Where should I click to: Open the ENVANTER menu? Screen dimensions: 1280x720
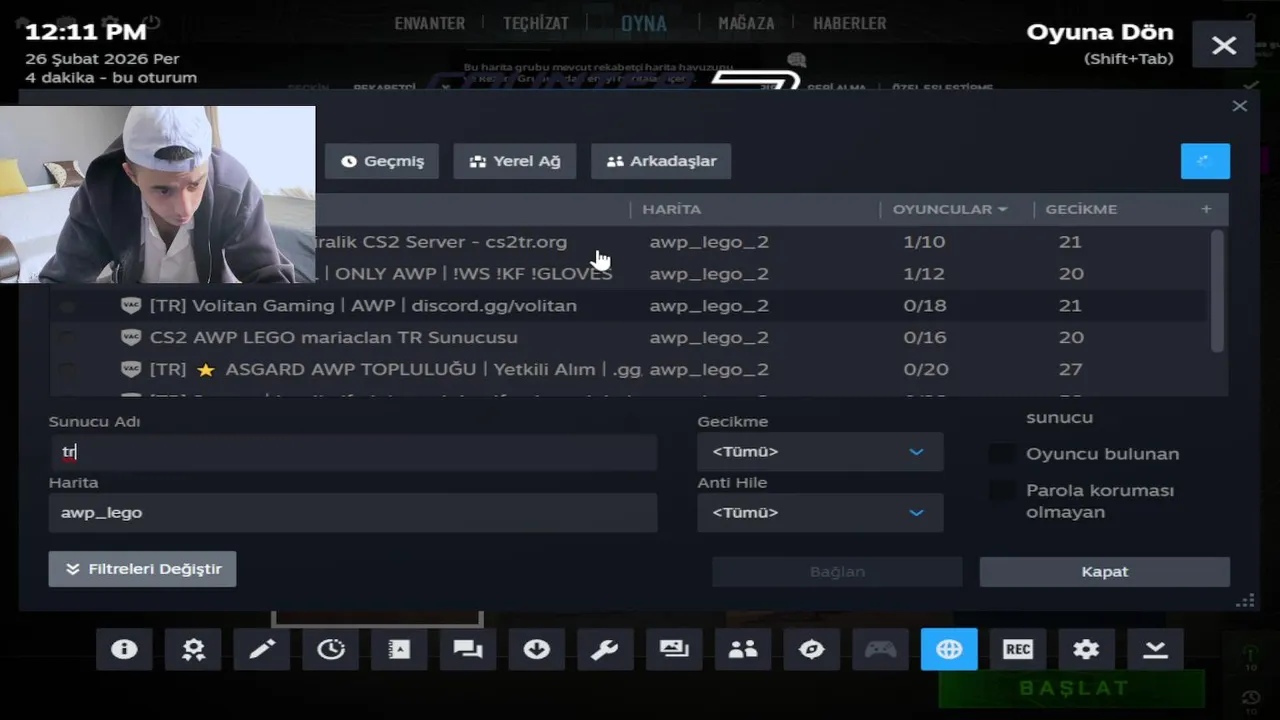pos(430,23)
